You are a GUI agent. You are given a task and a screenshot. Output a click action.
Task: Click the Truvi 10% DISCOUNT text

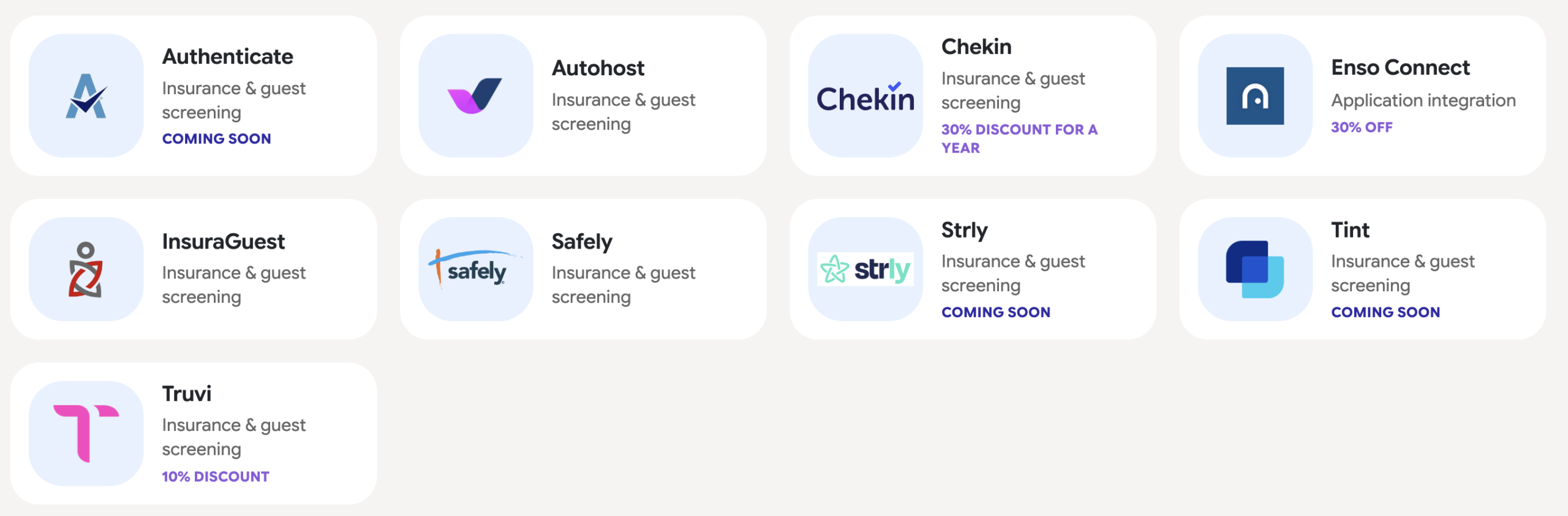tap(215, 476)
